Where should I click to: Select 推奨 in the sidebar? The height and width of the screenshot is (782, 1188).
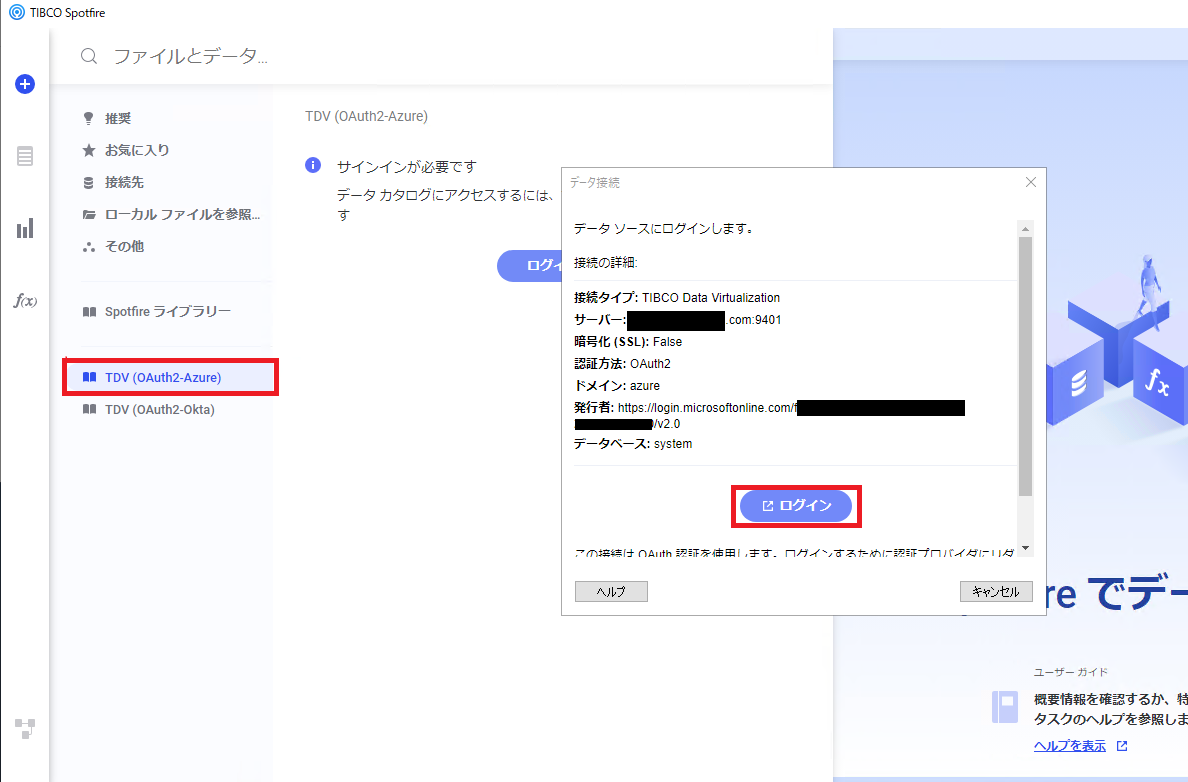118,118
